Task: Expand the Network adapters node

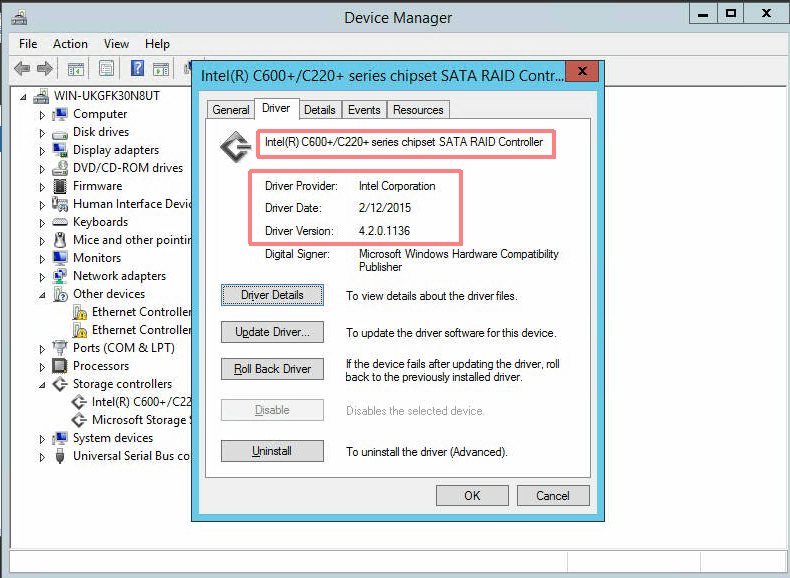Action: (42, 277)
